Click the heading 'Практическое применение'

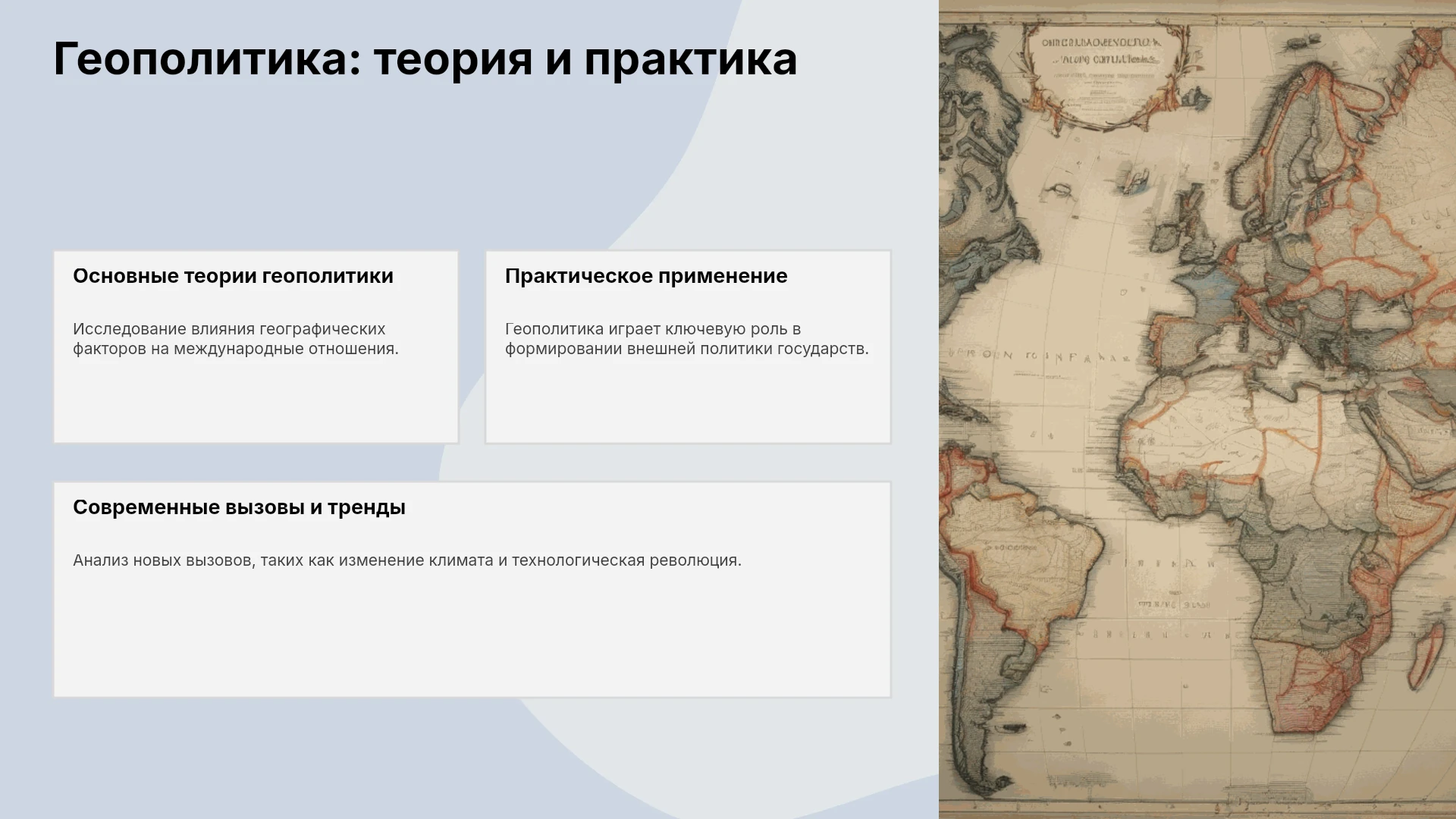646,276
